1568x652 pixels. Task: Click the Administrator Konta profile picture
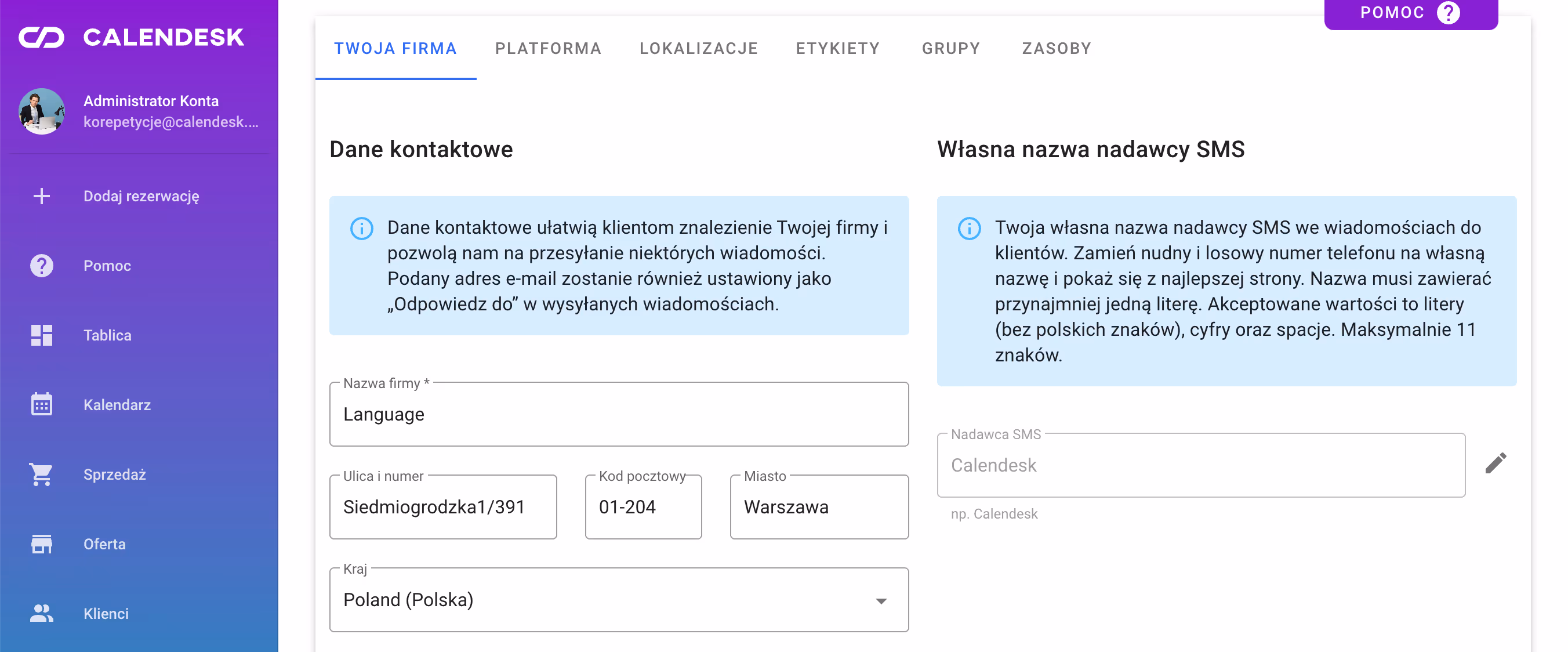pos(41,111)
